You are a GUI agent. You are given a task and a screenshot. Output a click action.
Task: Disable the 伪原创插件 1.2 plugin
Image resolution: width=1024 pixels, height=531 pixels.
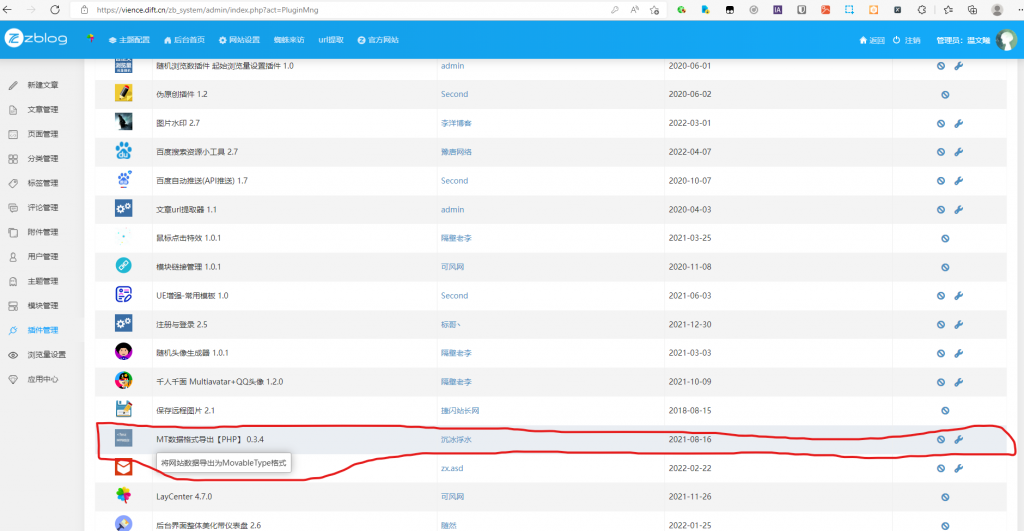(x=945, y=94)
